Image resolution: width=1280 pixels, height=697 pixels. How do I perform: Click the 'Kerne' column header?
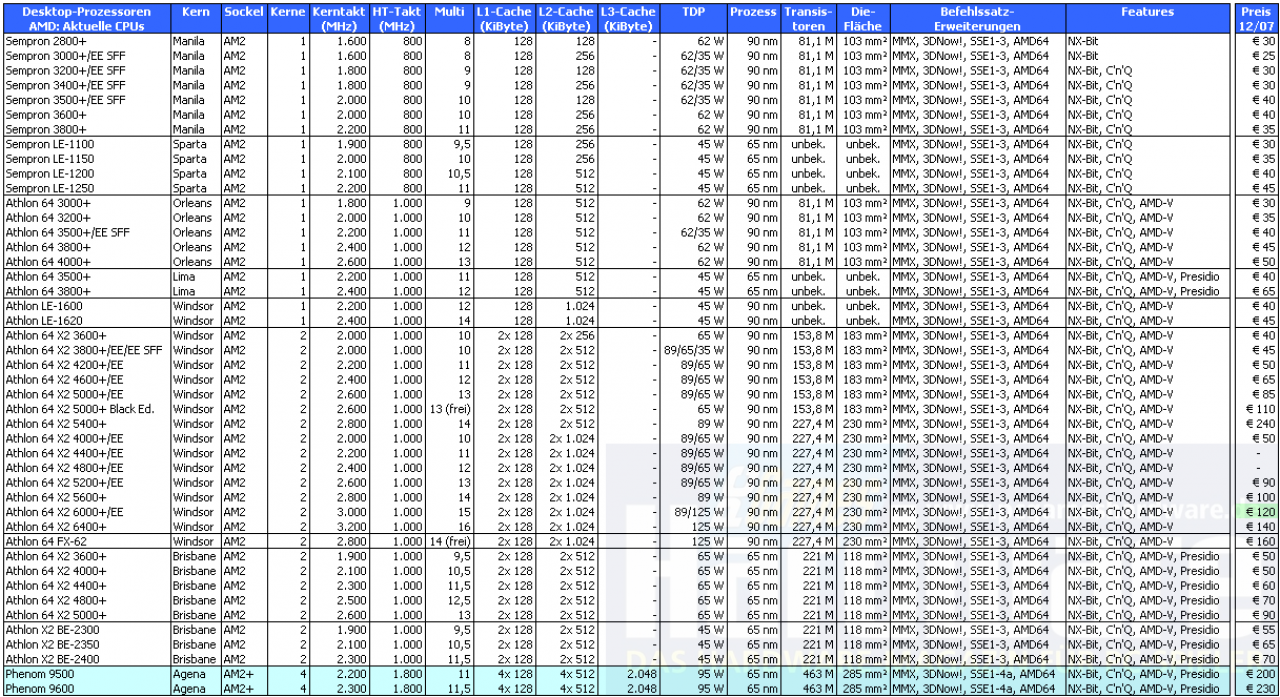(x=286, y=19)
